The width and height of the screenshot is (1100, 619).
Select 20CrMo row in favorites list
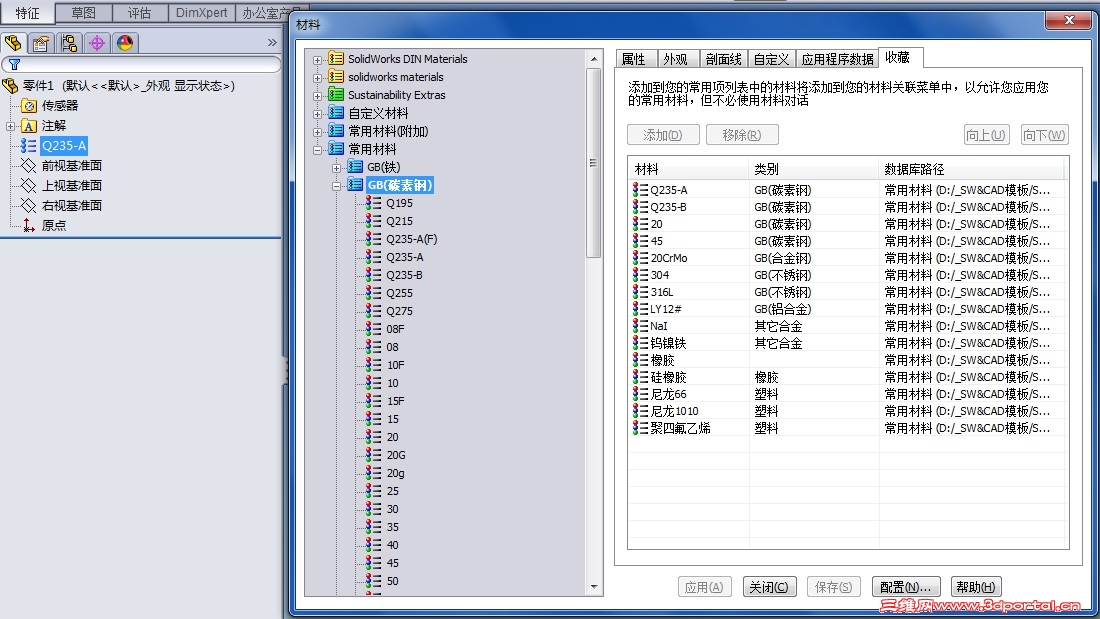[x=847, y=258]
